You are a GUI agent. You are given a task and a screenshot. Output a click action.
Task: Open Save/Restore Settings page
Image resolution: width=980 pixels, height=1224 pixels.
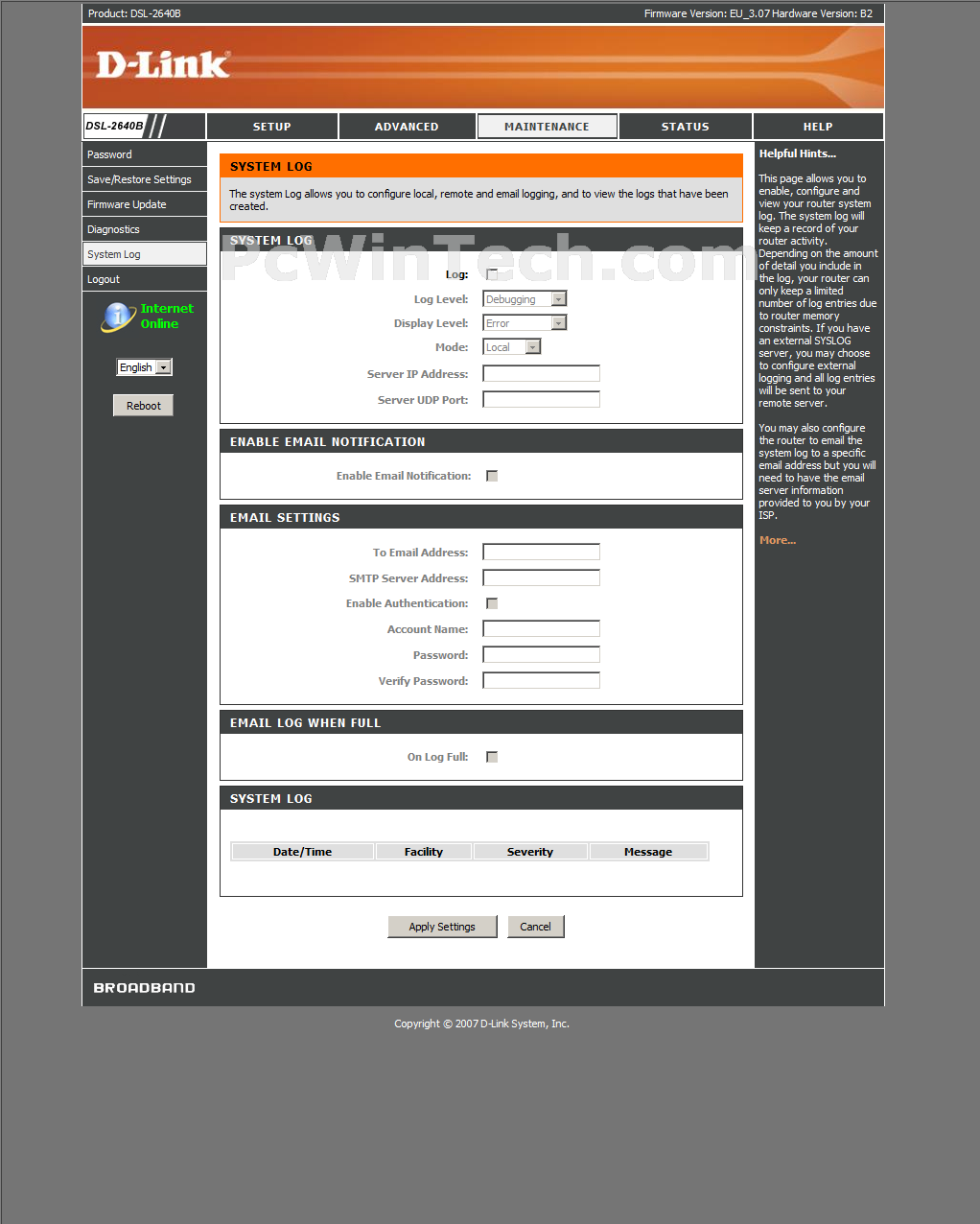click(145, 179)
